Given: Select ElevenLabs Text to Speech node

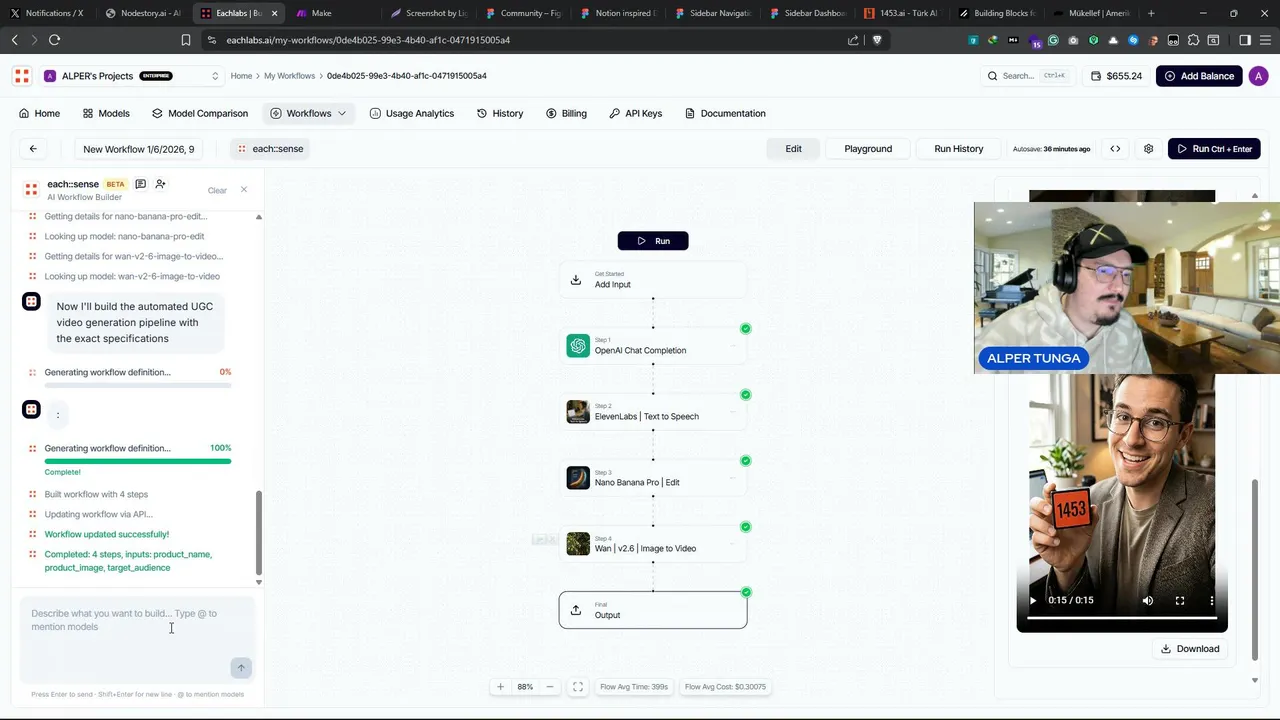Looking at the screenshot, I should pos(653,412).
